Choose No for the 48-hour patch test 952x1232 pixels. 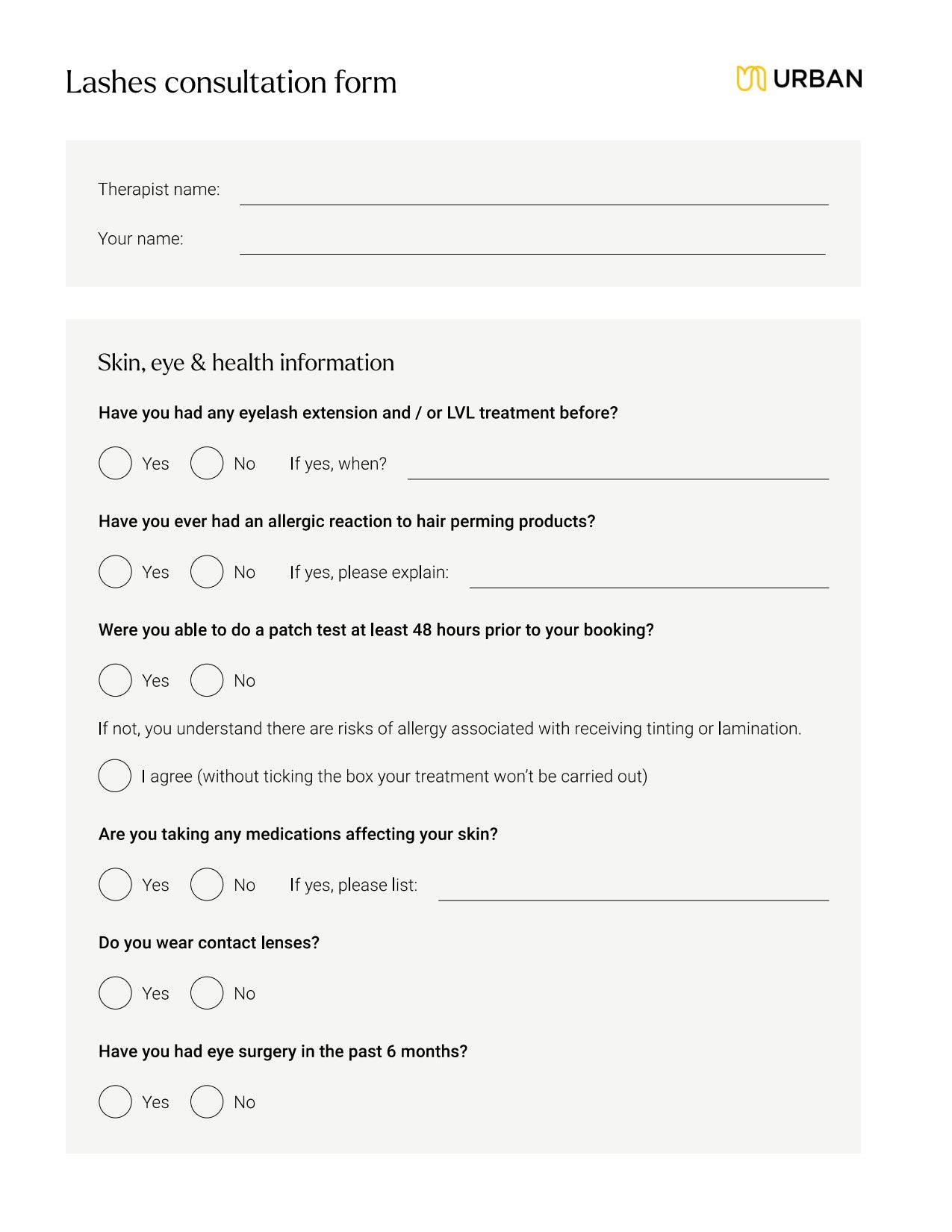coord(207,680)
